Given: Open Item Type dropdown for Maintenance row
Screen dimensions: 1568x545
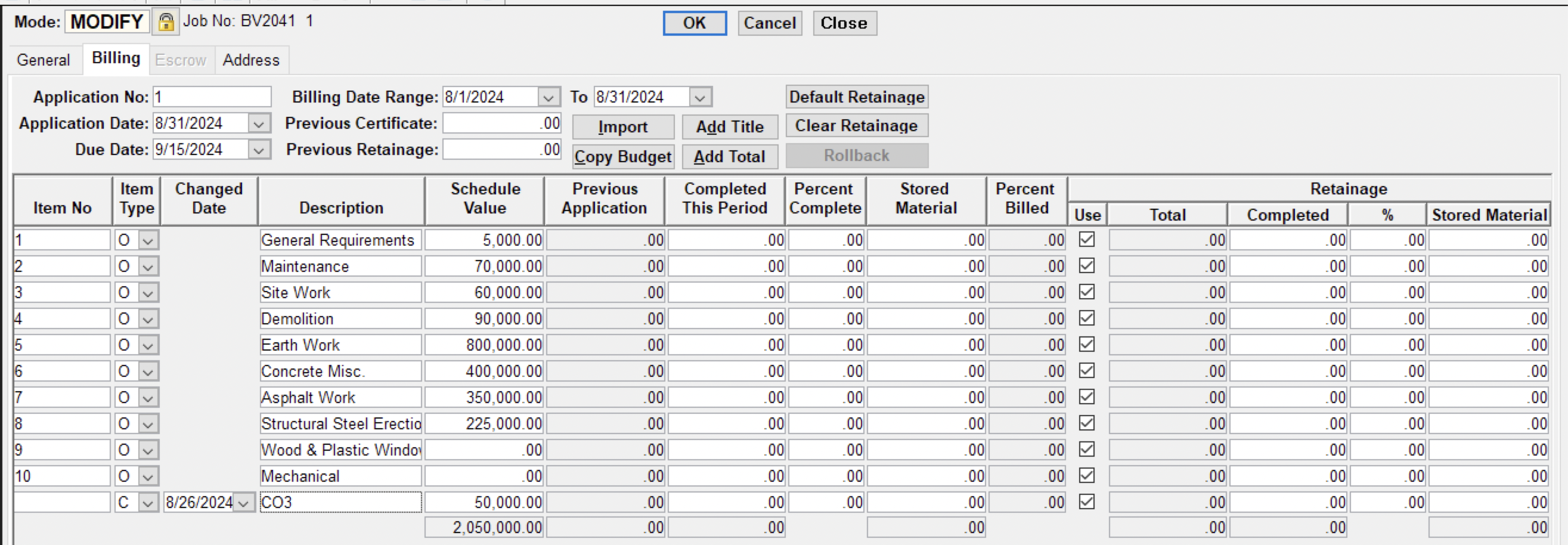Looking at the screenshot, I should [148, 267].
